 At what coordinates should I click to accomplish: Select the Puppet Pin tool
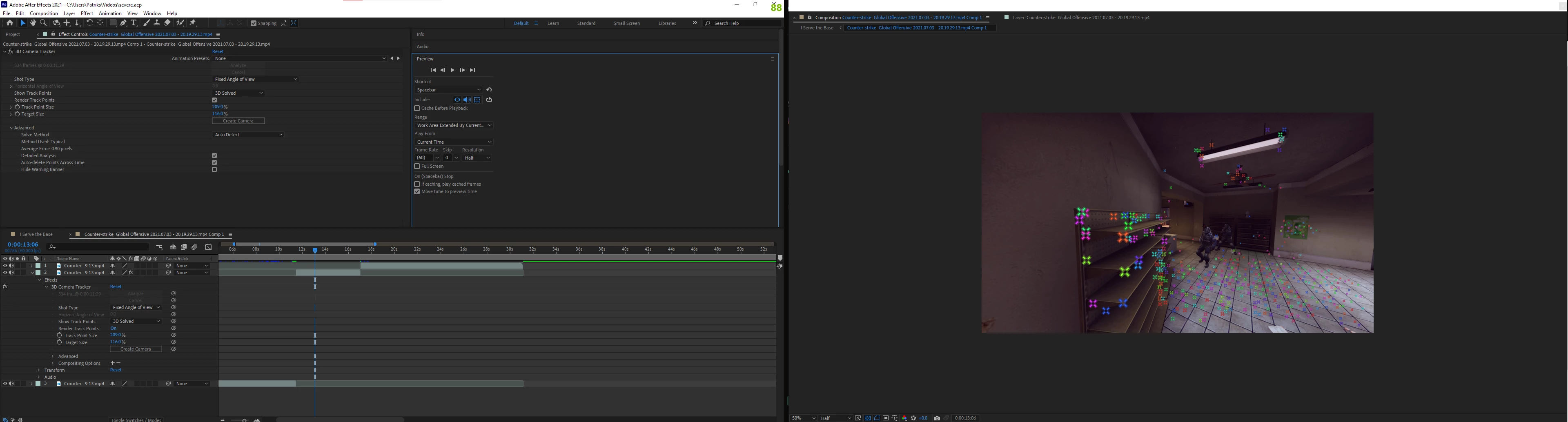pos(193,23)
